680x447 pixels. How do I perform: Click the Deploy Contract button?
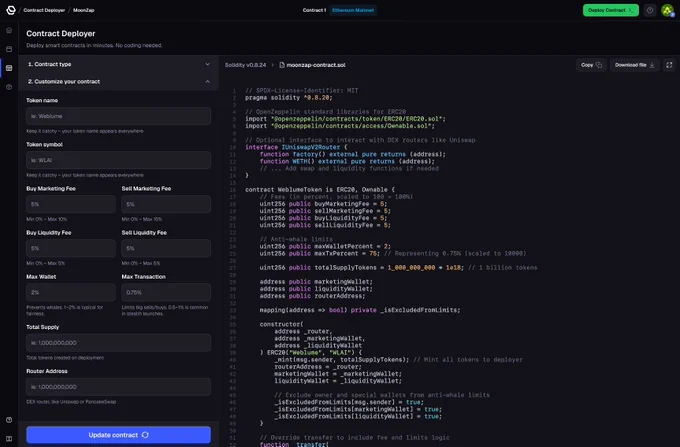[611, 10]
